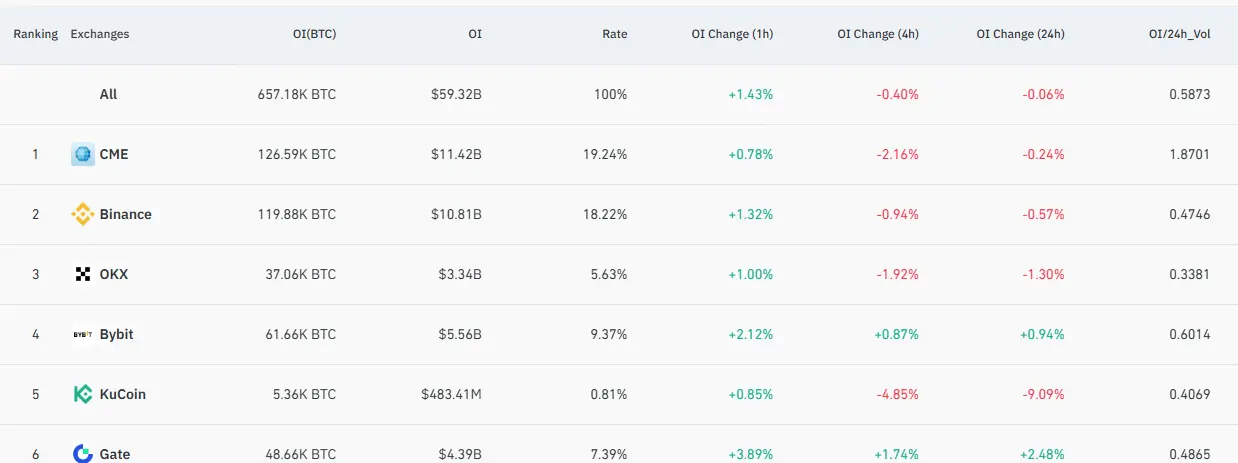Open the Binance exchange link
This screenshot has height=463, width=1238.
pos(126,214)
